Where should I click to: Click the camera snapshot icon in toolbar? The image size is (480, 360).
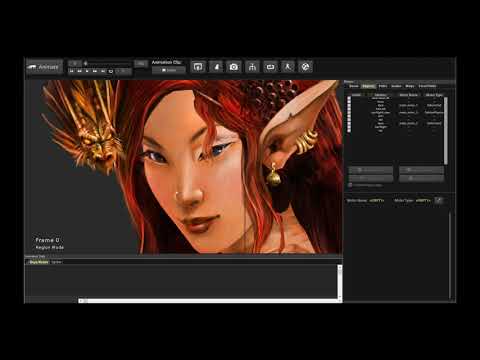[234, 67]
